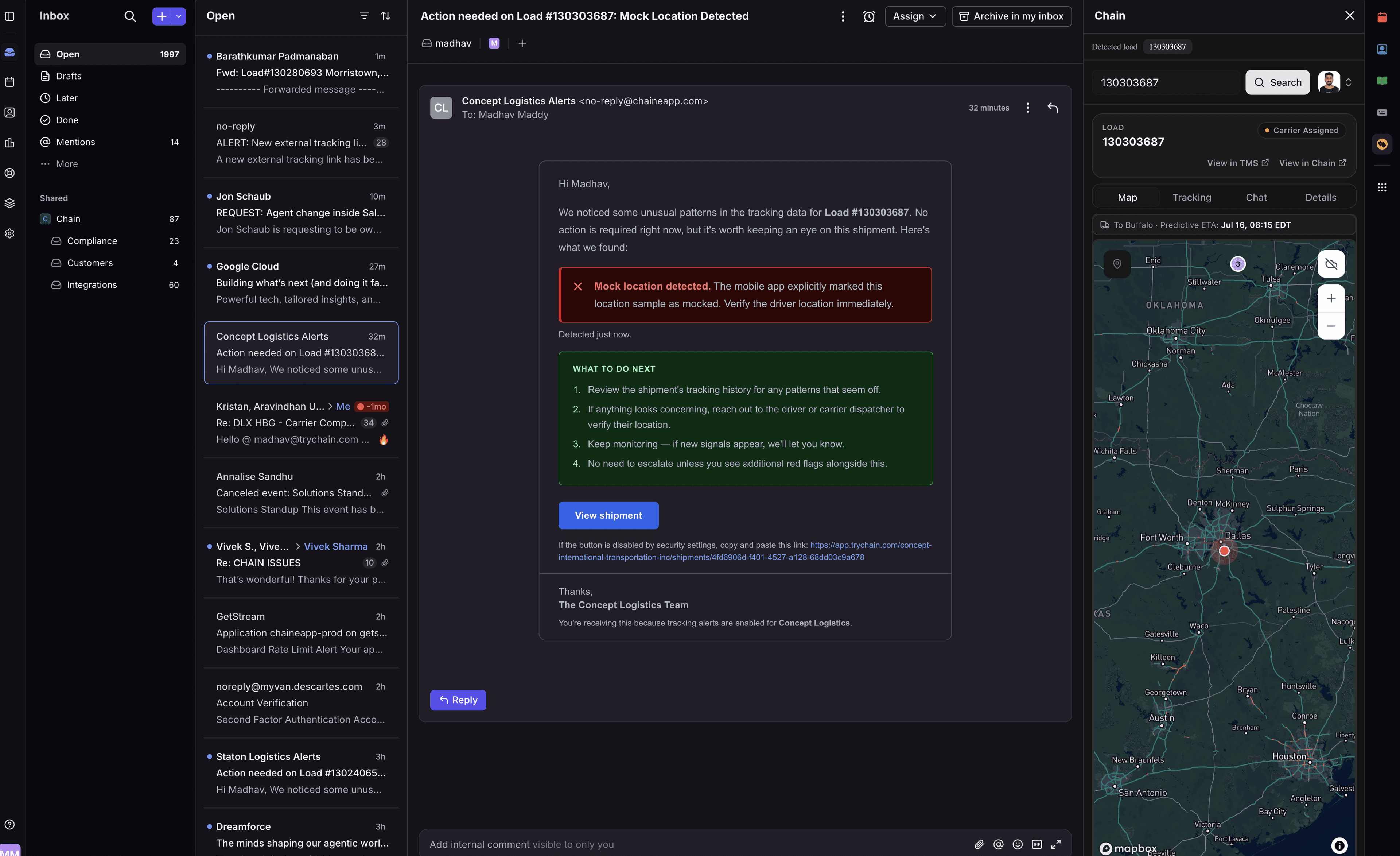Open conversation more options menu

tap(843, 16)
